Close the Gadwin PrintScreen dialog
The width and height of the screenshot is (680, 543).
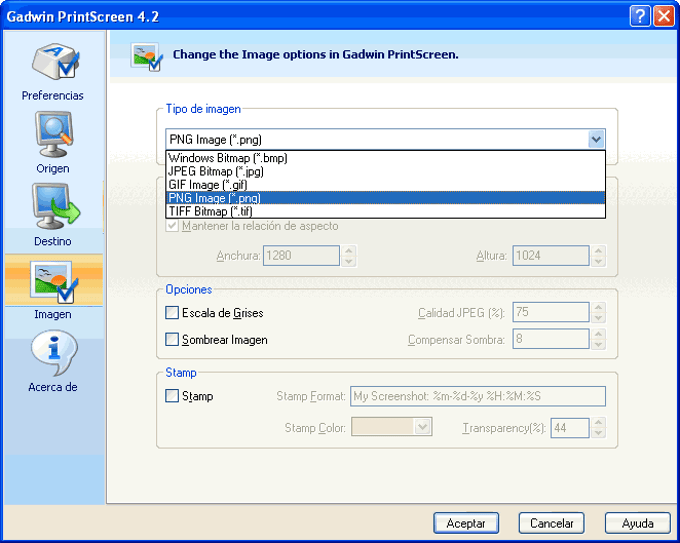pos(664,16)
